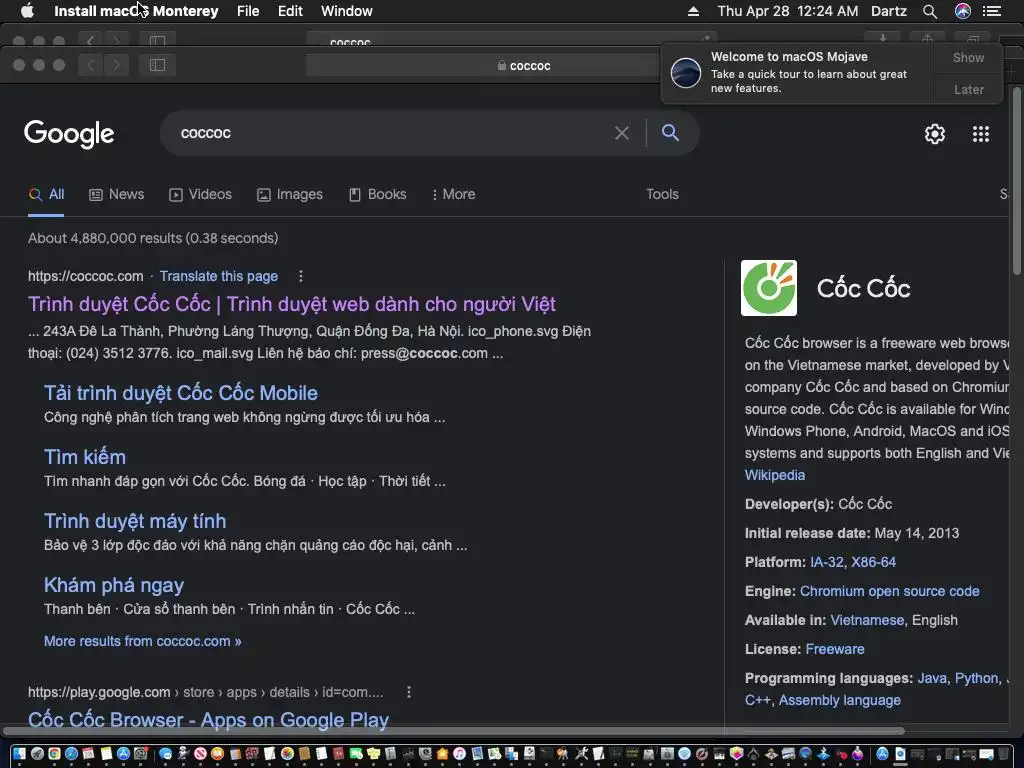Open Messages from the Dock
Image resolution: width=1024 pixels, height=768 pixels.
(165, 754)
